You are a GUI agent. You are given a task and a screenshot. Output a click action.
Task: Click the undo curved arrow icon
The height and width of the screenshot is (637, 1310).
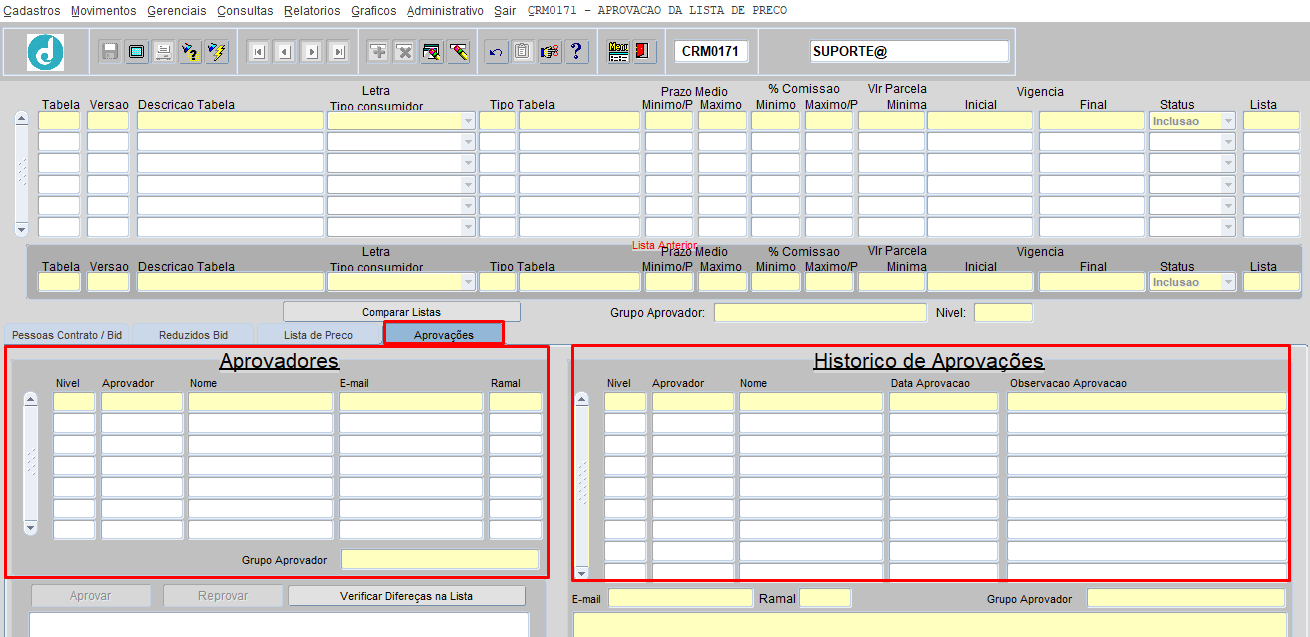(x=496, y=52)
